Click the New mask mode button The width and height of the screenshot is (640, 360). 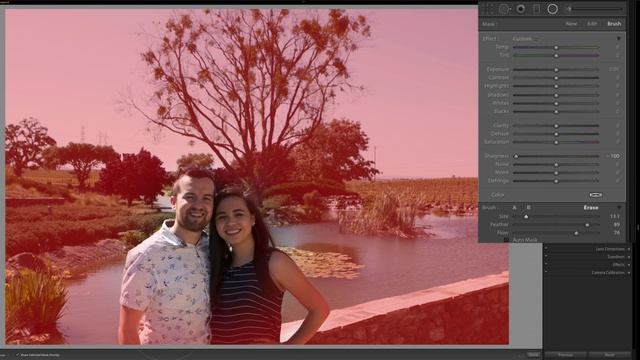point(571,24)
